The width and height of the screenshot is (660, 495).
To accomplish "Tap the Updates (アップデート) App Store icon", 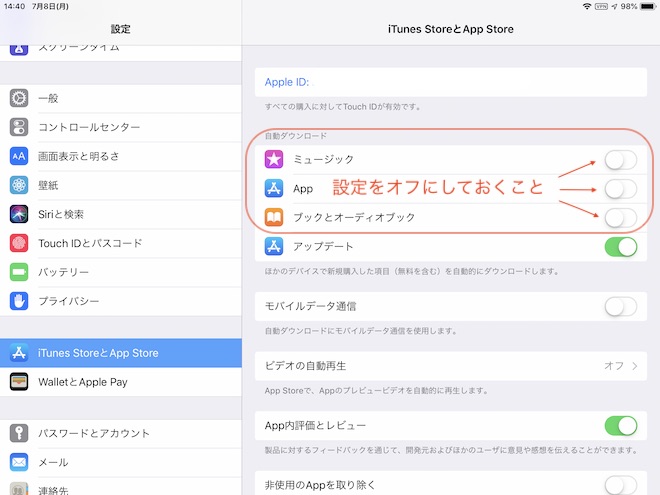I will [x=274, y=246].
